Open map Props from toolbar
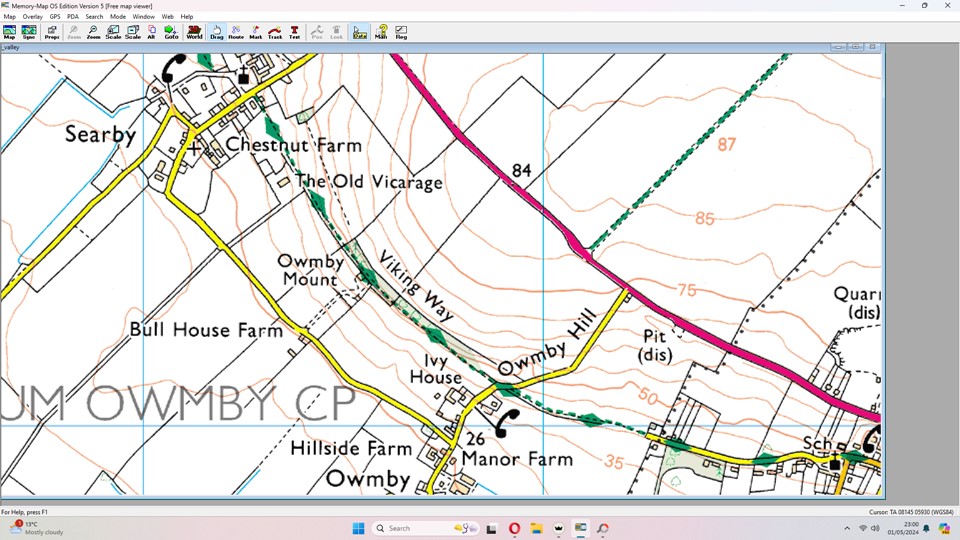Image resolution: width=960 pixels, height=540 pixels. (x=52, y=32)
